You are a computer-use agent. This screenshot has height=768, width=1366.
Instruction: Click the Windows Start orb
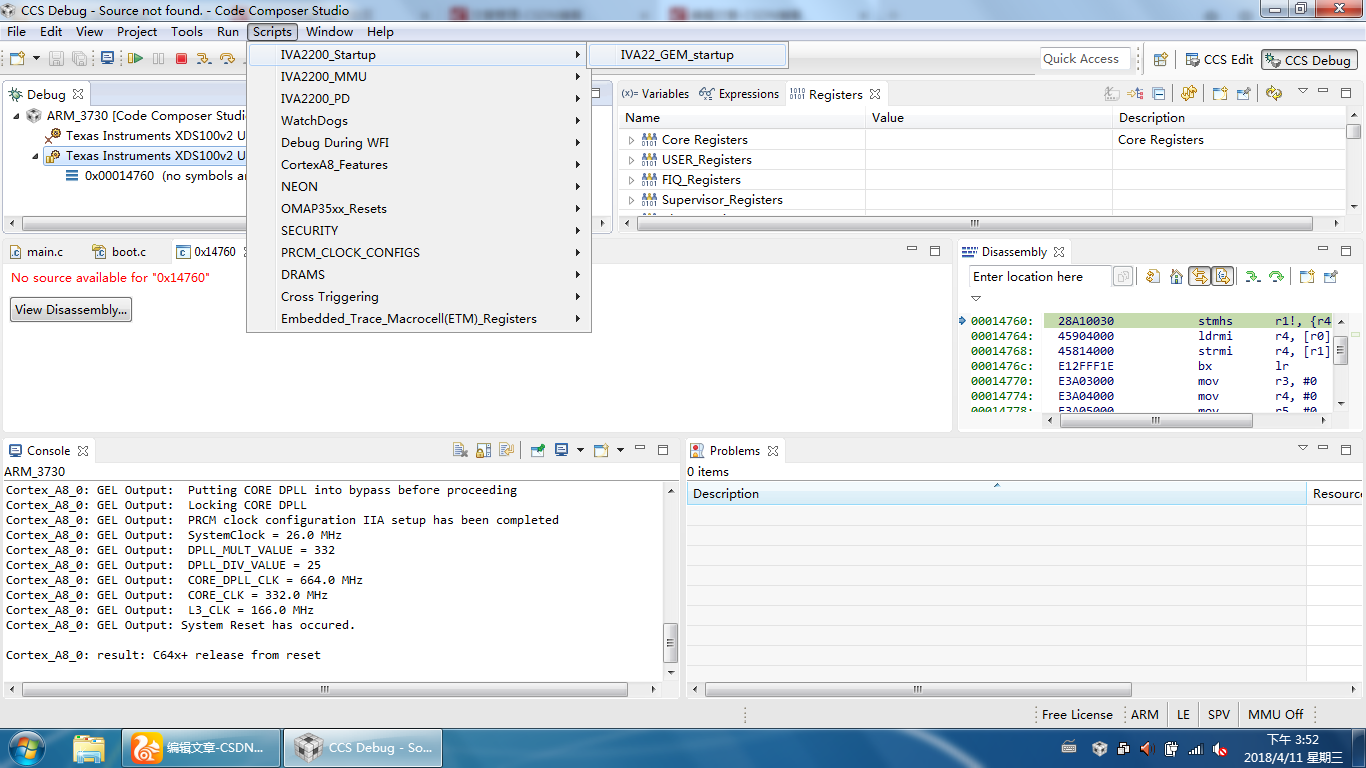coord(26,747)
